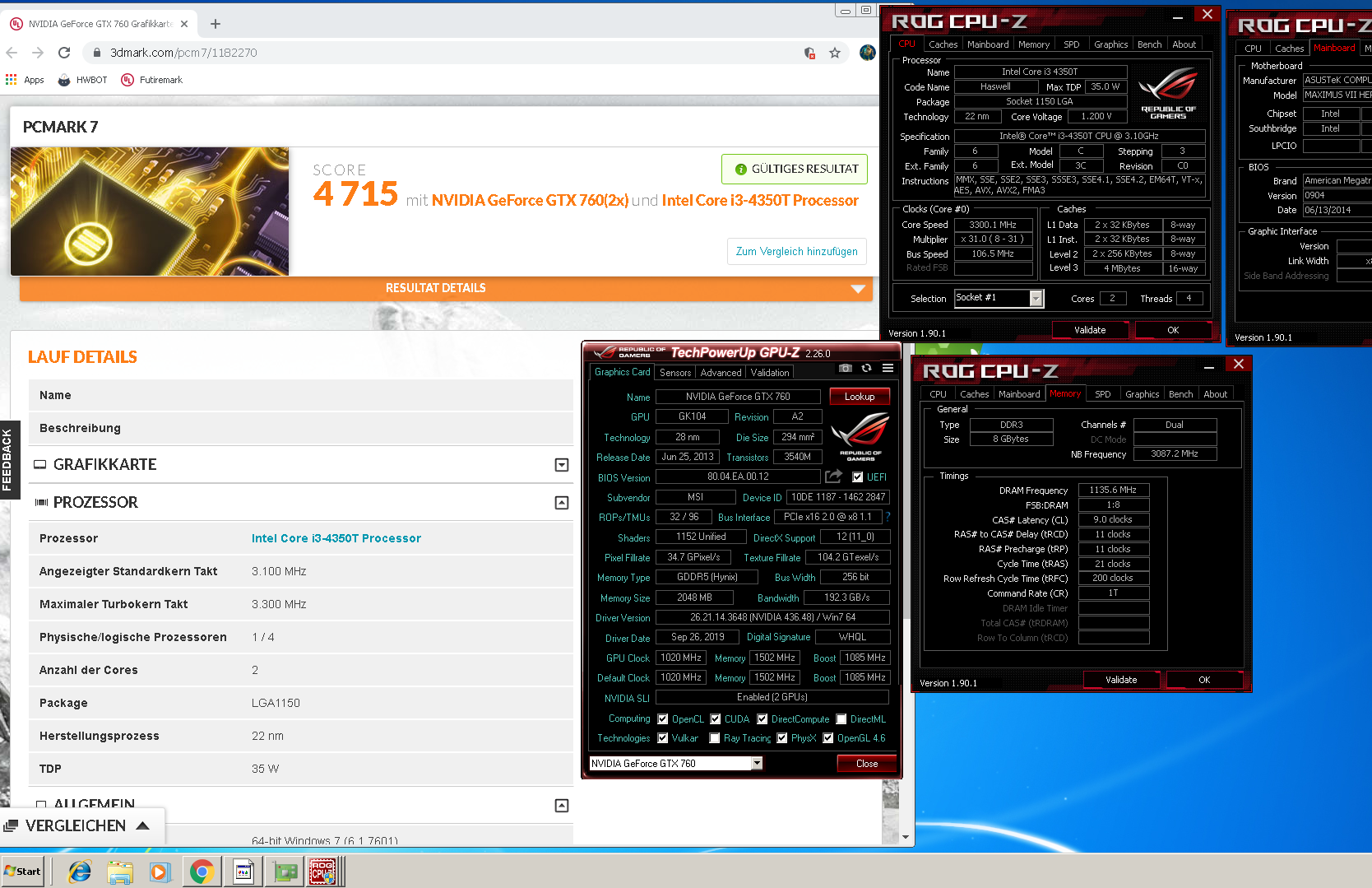The image size is (1372, 888).
Task: Toggle the DirectML checkbox
Action: click(x=841, y=719)
